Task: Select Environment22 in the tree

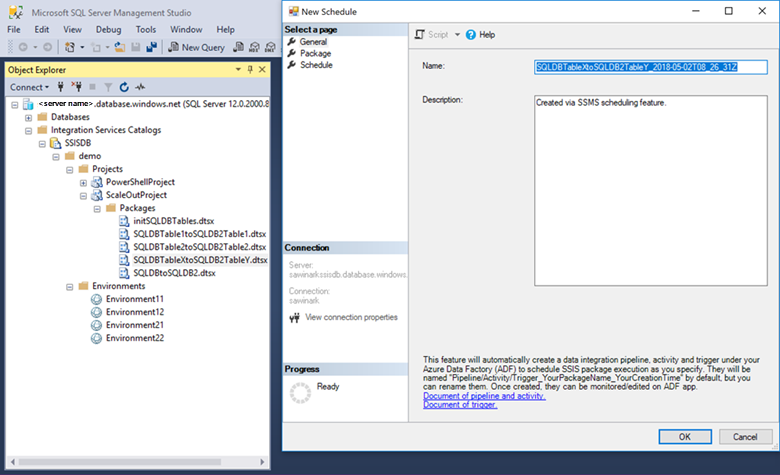Action: 134,338
